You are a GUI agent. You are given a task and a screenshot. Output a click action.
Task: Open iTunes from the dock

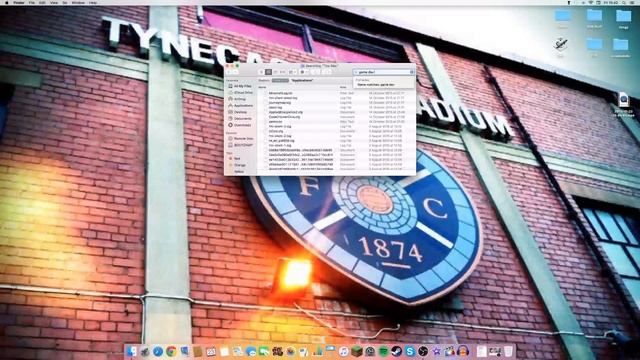point(343,351)
